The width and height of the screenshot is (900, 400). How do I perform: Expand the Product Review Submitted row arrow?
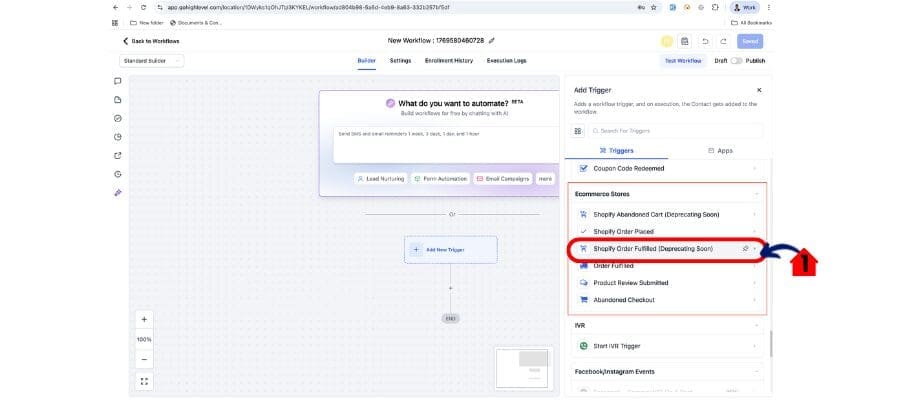[x=754, y=283]
